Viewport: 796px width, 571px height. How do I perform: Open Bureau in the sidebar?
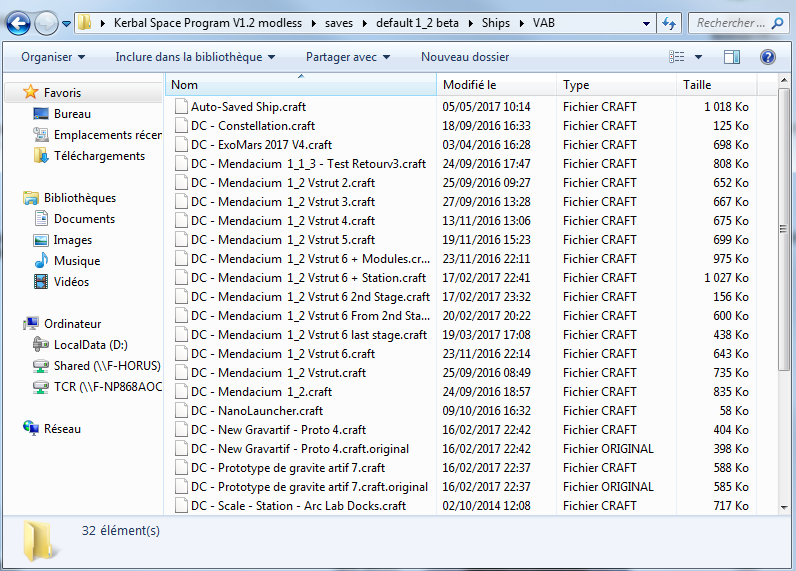pyautogui.click(x=72, y=114)
